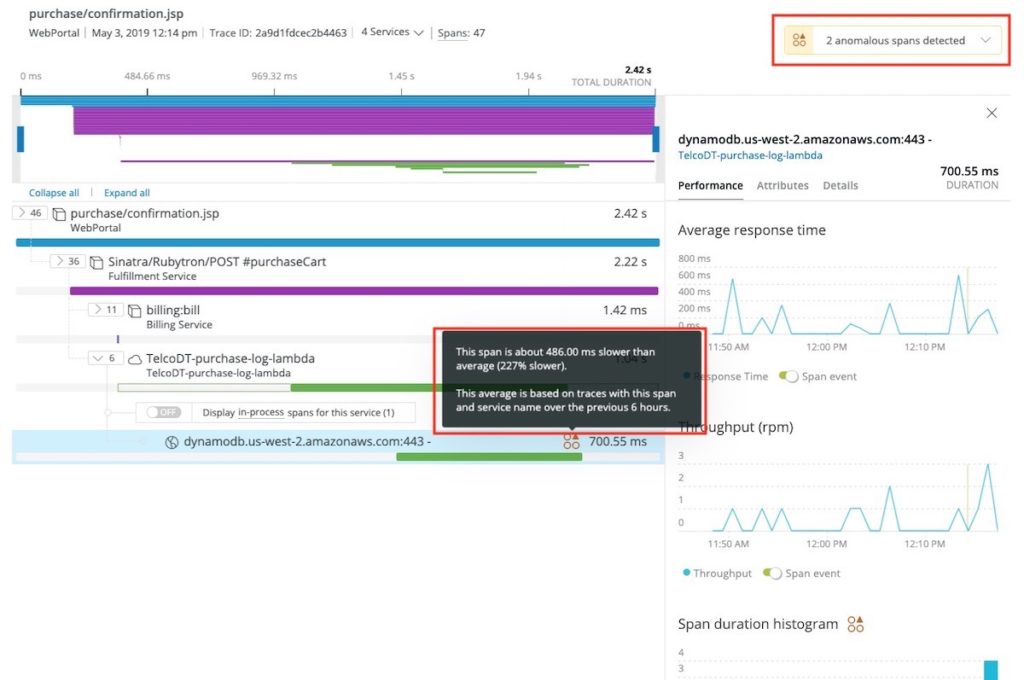The height and width of the screenshot is (680, 1024).
Task: Select the billing:bill span
Action: (x=173, y=310)
